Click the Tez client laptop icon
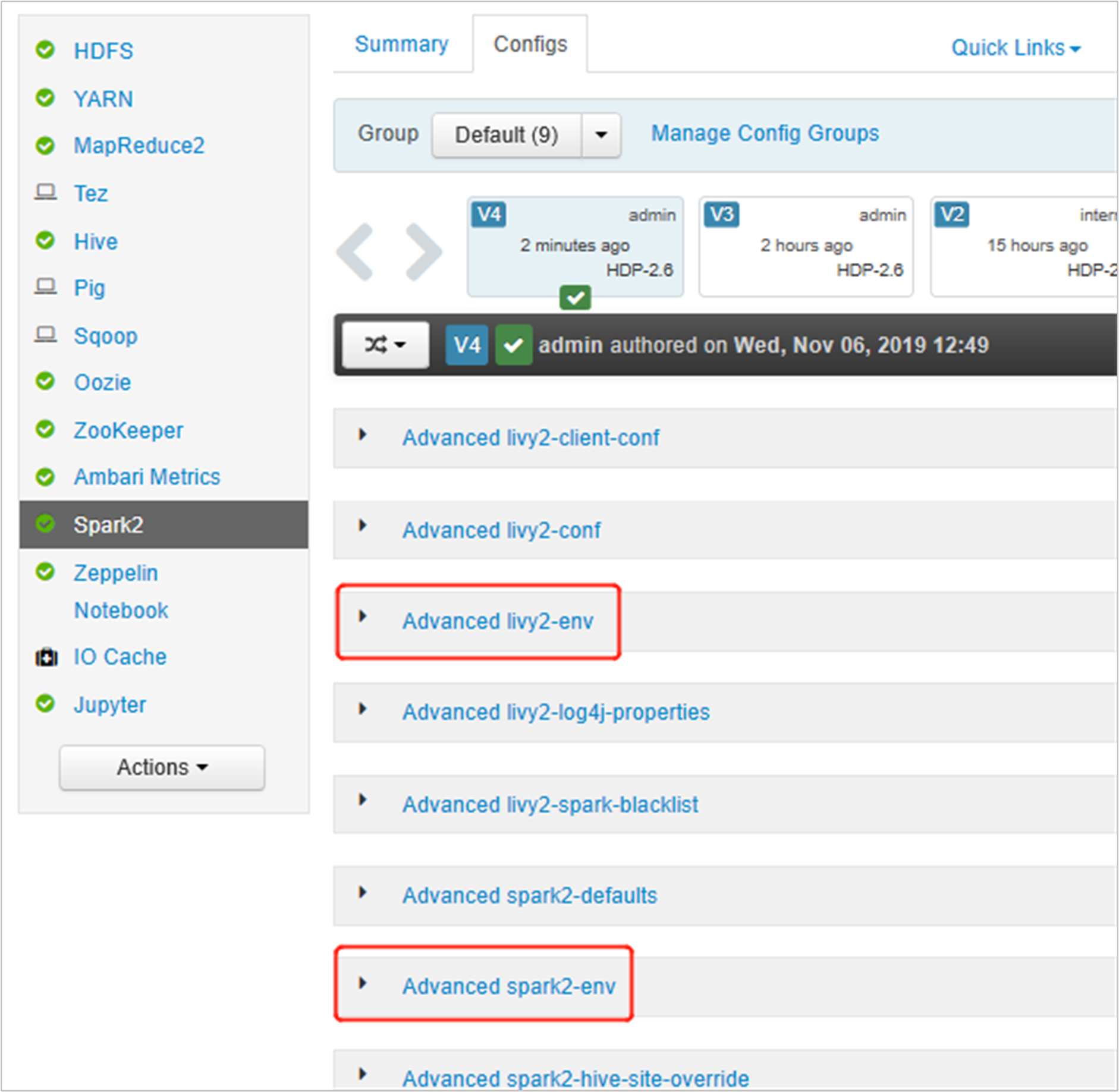This screenshot has height=1092, width=1119. tap(46, 193)
